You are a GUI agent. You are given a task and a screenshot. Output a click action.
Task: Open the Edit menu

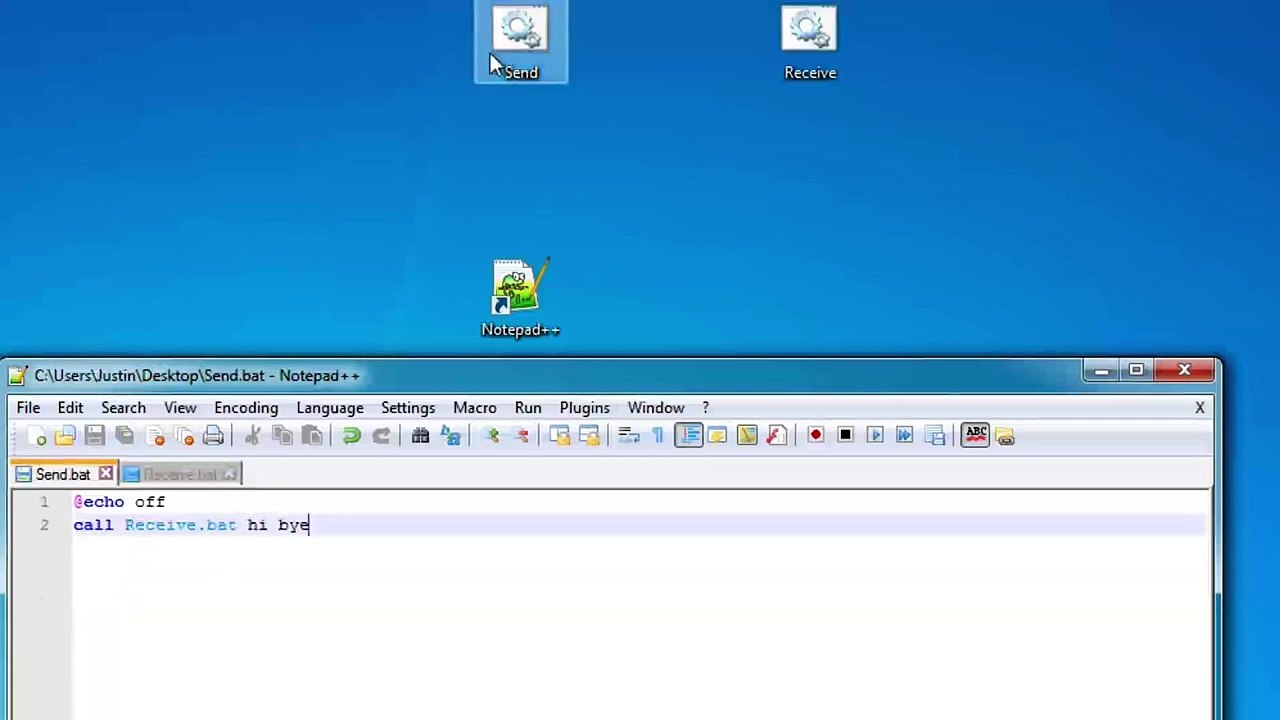click(70, 408)
